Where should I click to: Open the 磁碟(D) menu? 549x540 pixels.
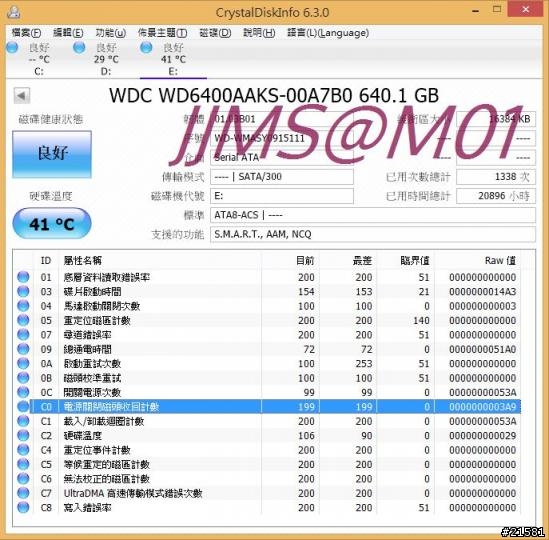tap(215, 33)
